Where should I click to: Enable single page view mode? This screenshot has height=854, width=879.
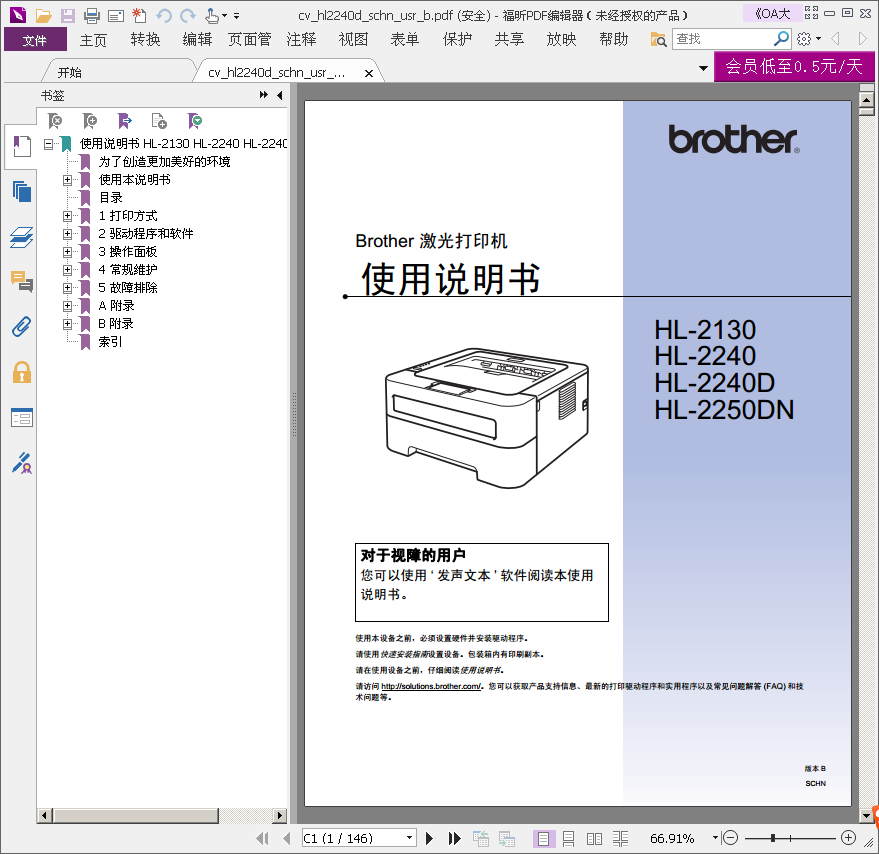[543, 838]
